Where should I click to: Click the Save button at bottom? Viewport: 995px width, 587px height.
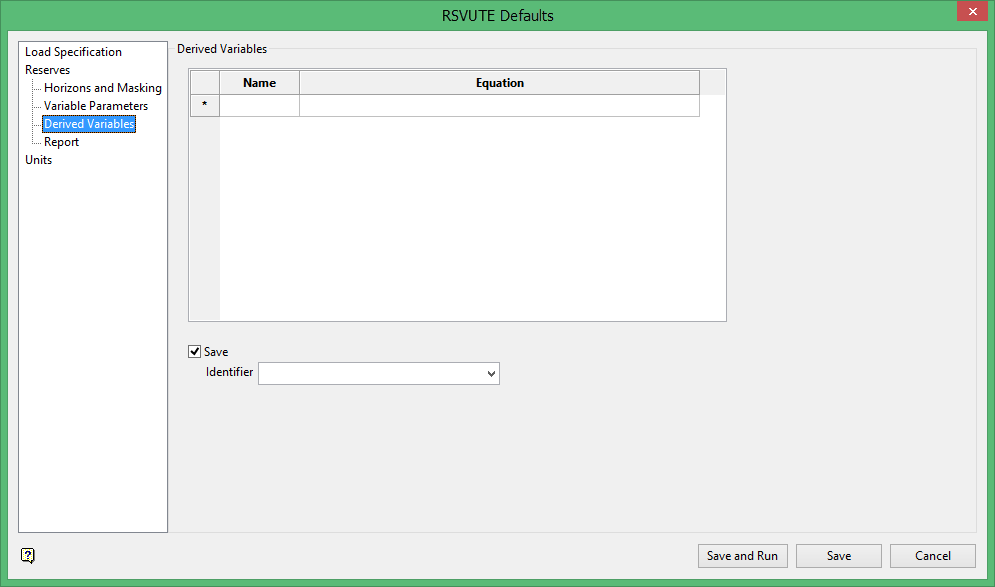click(839, 556)
